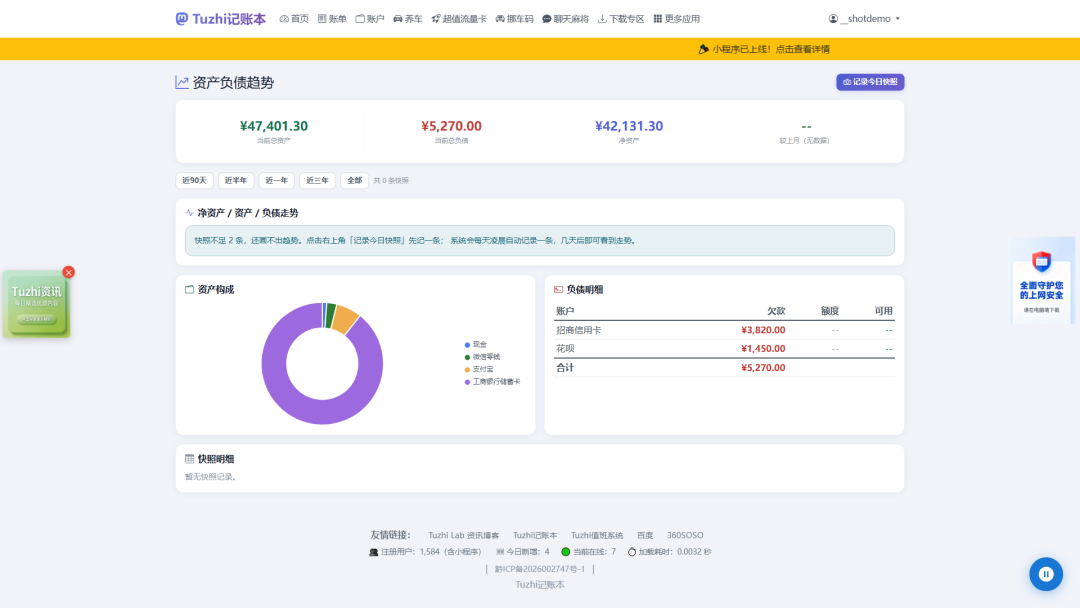This screenshot has height=608, width=1080.
Task: Click the ¥42,131.30 net assets figure
Action: pos(629,126)
